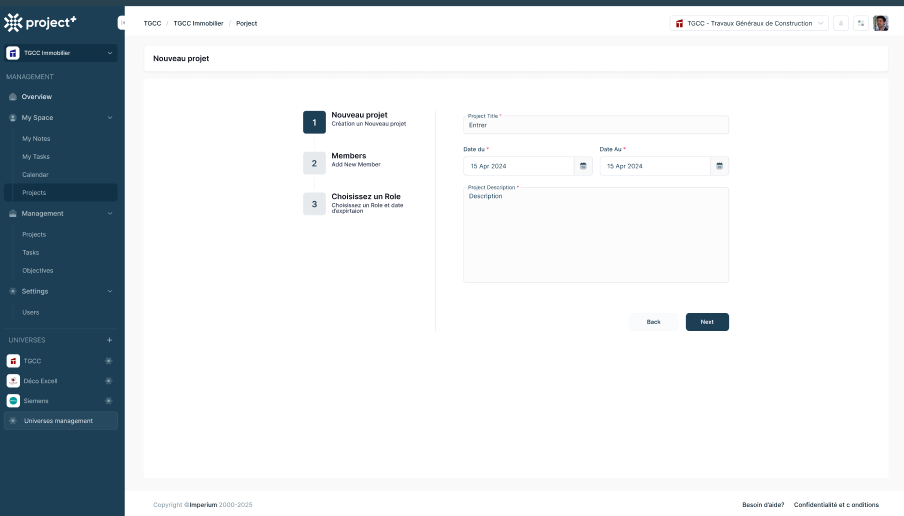The image size is (904, 516).
Task: Open Besoin d'aide? link
Action: coord(763,505)
